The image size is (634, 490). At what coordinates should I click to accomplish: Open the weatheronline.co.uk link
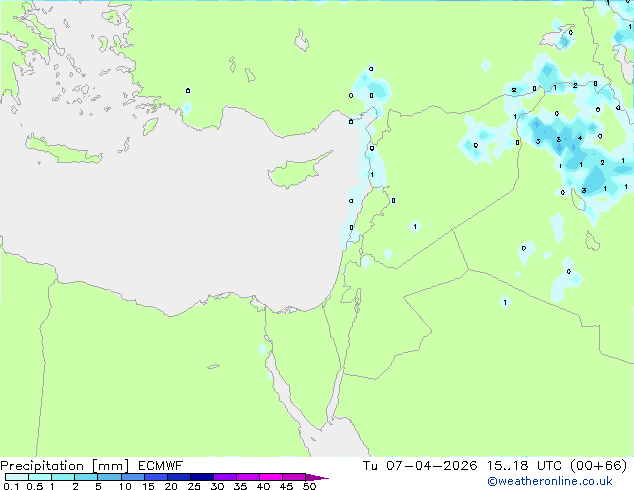click(x=550, y=482)
